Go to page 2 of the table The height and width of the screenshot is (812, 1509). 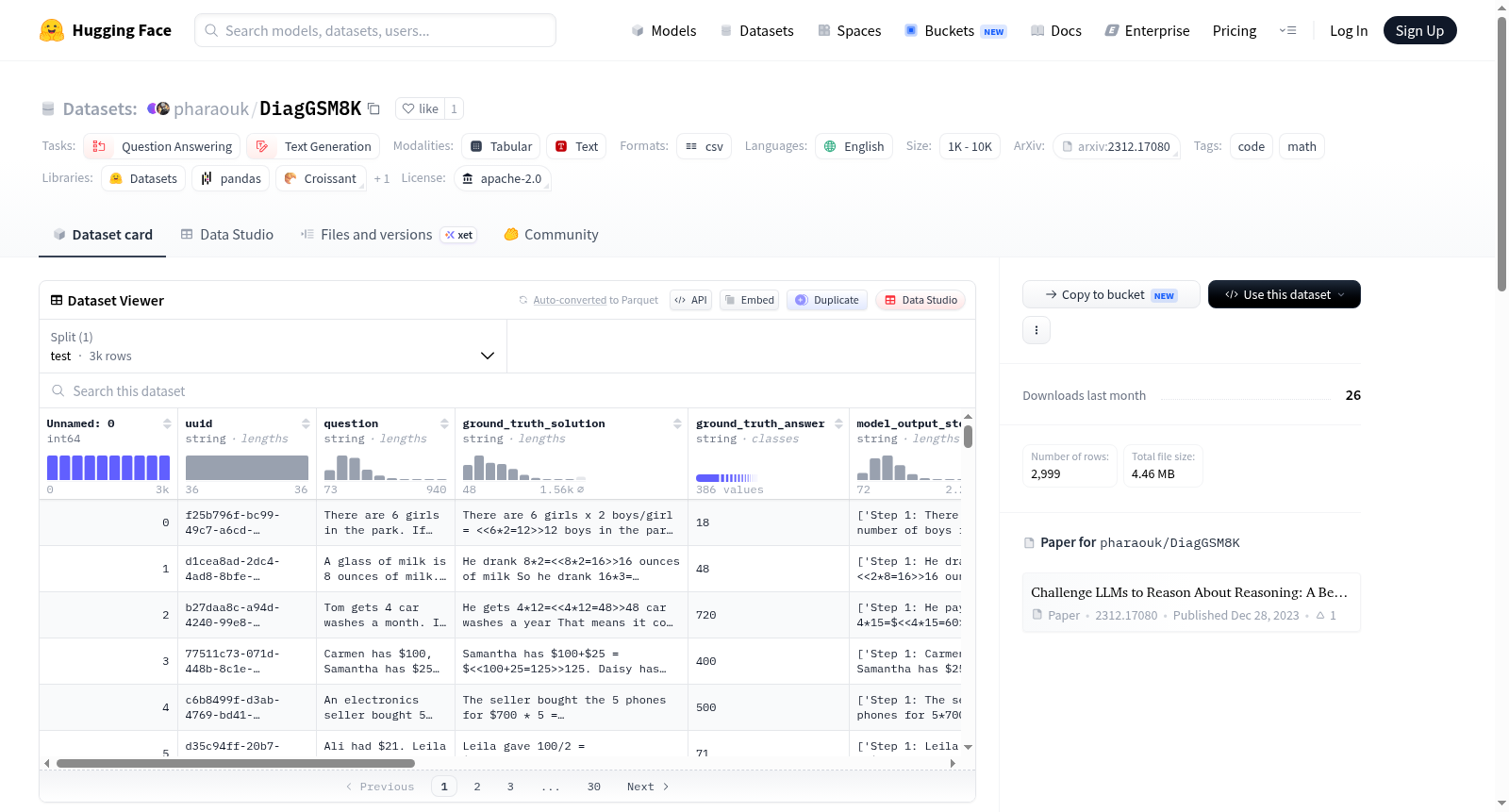point(477,787)
